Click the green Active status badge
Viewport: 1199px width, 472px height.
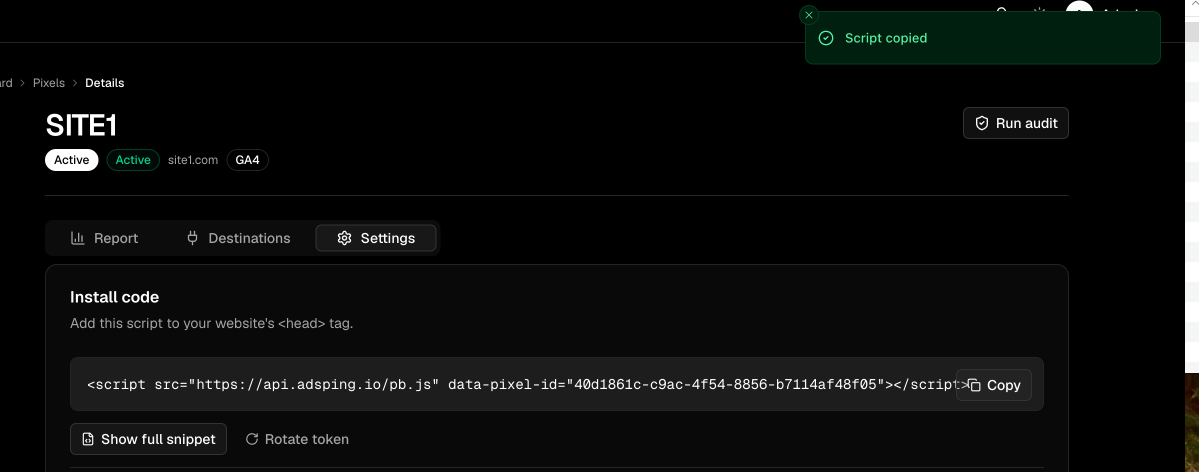[133, 160]
